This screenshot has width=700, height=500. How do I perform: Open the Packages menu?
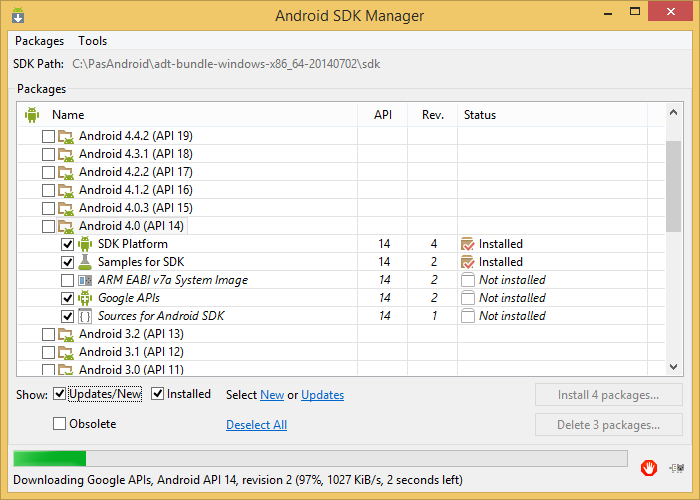coord(39,41)
